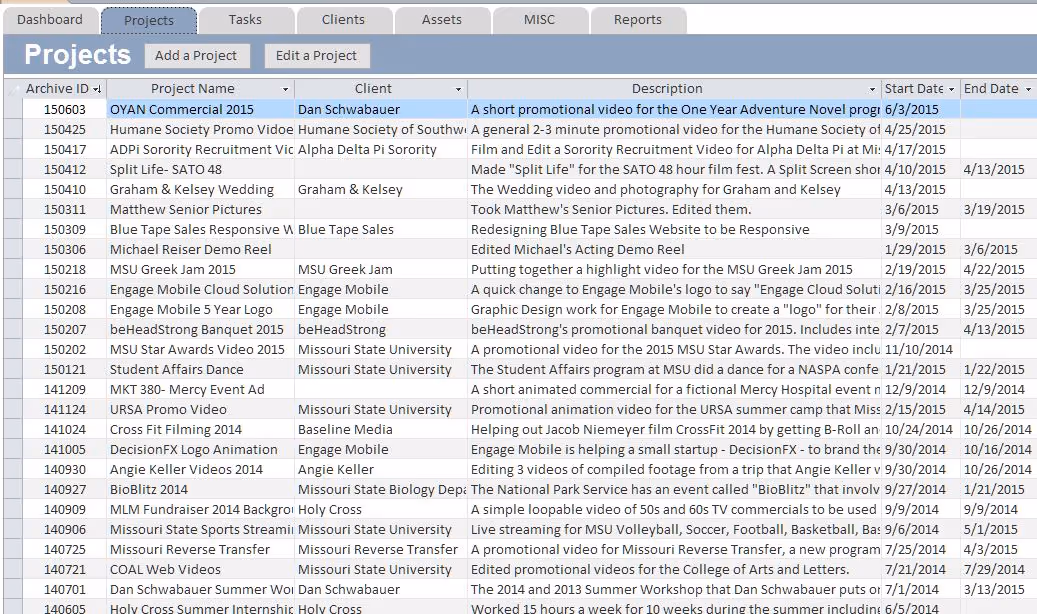Image resolution: width=1037 pixels, height=614 pixels.
Task: Click Baseline Media client cell
Action: 381,429
